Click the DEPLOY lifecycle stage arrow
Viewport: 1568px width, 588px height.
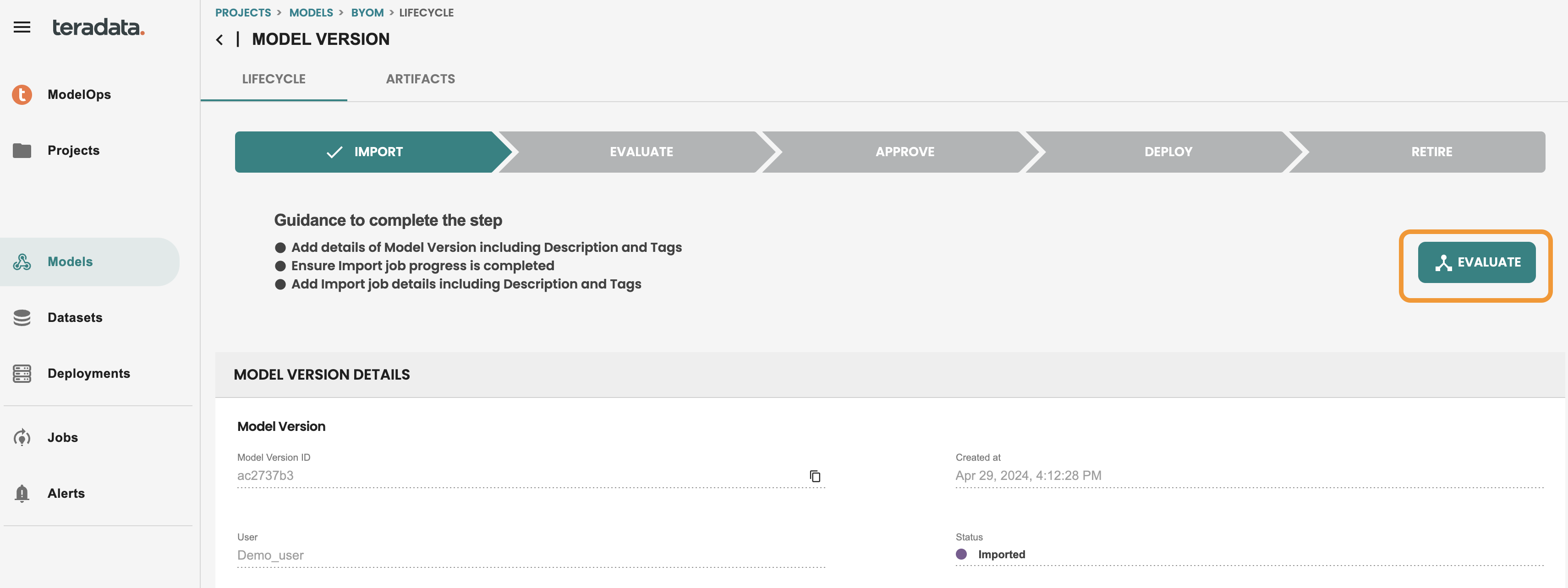point(1169,151)
